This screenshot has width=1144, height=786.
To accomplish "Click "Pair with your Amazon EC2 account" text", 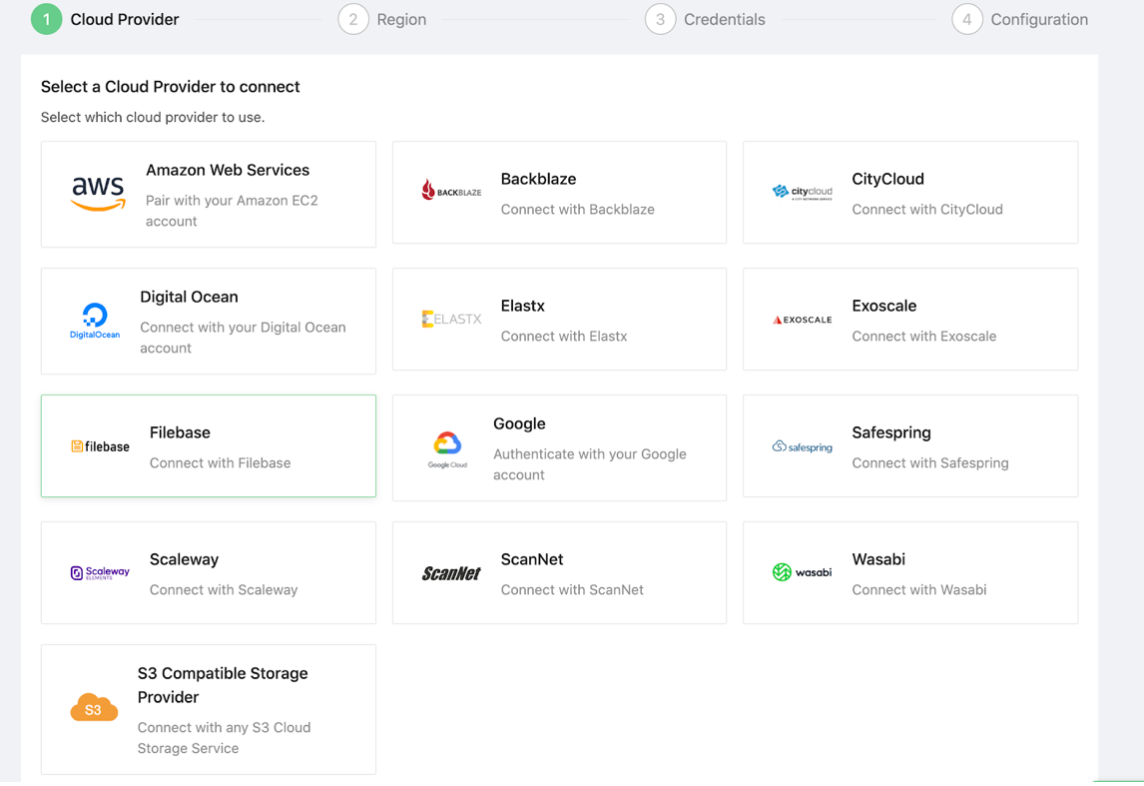I will [231, 211].
